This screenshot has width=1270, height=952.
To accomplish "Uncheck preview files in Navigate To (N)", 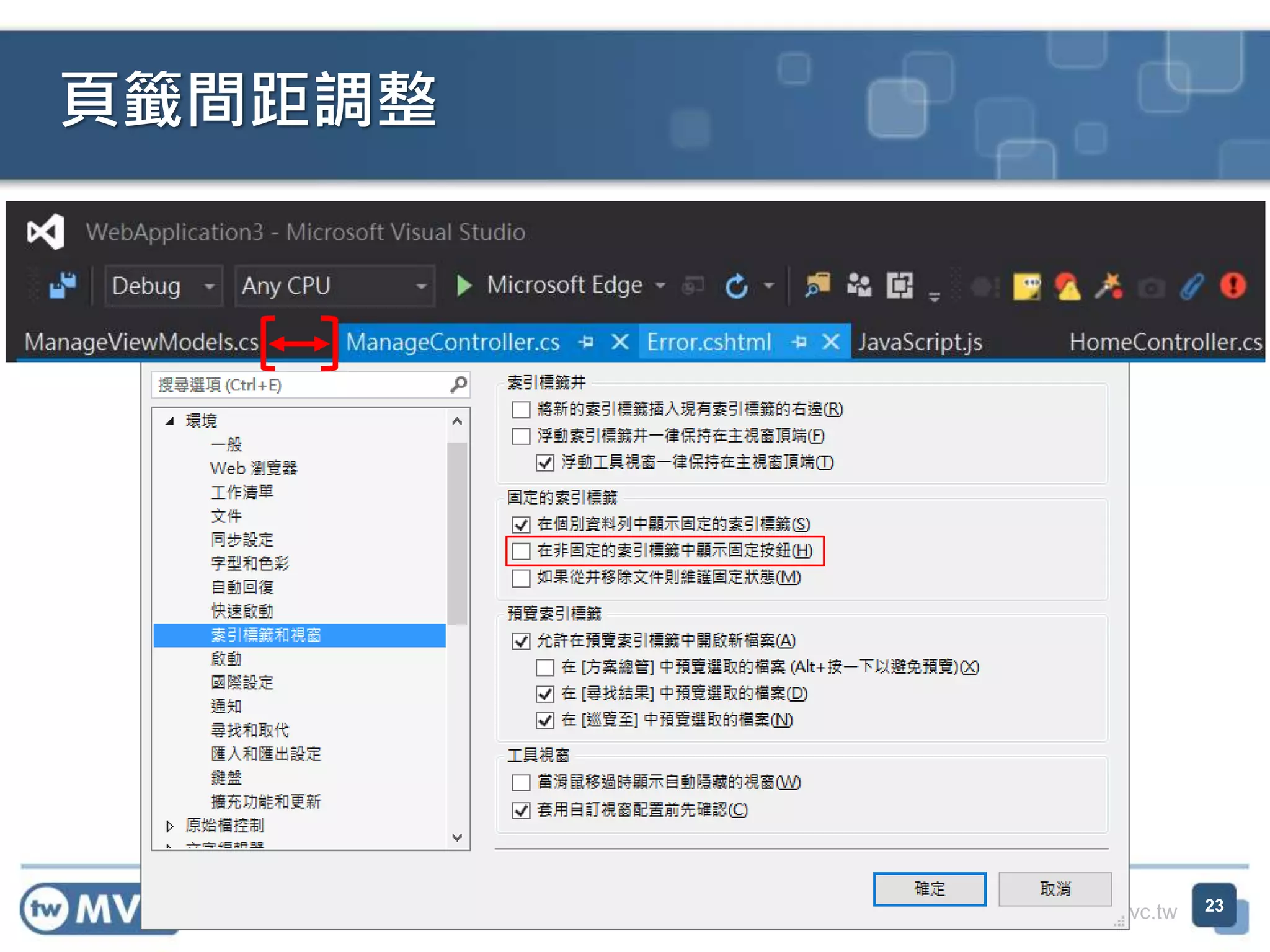I will (545, 721).
